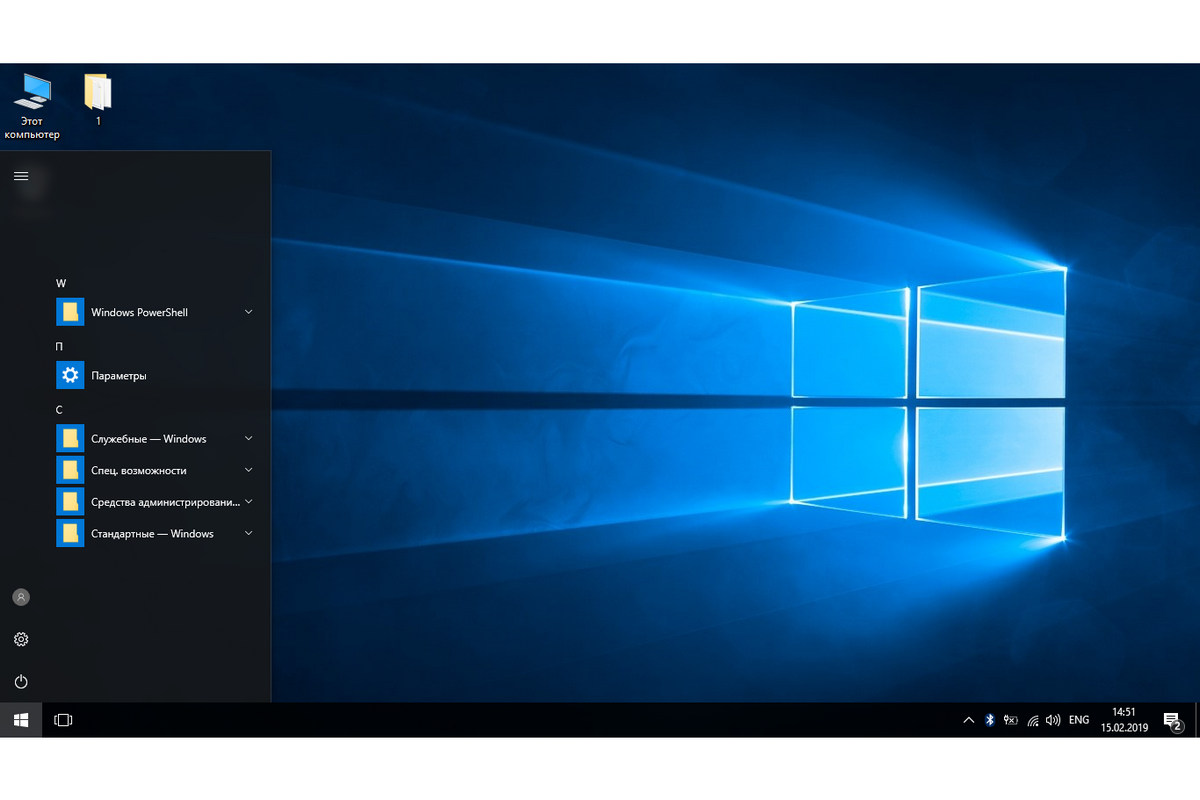This screenshot has width=1200, height=800.
Task: Click the Power button icon
Action: click(x=21, y=682)
